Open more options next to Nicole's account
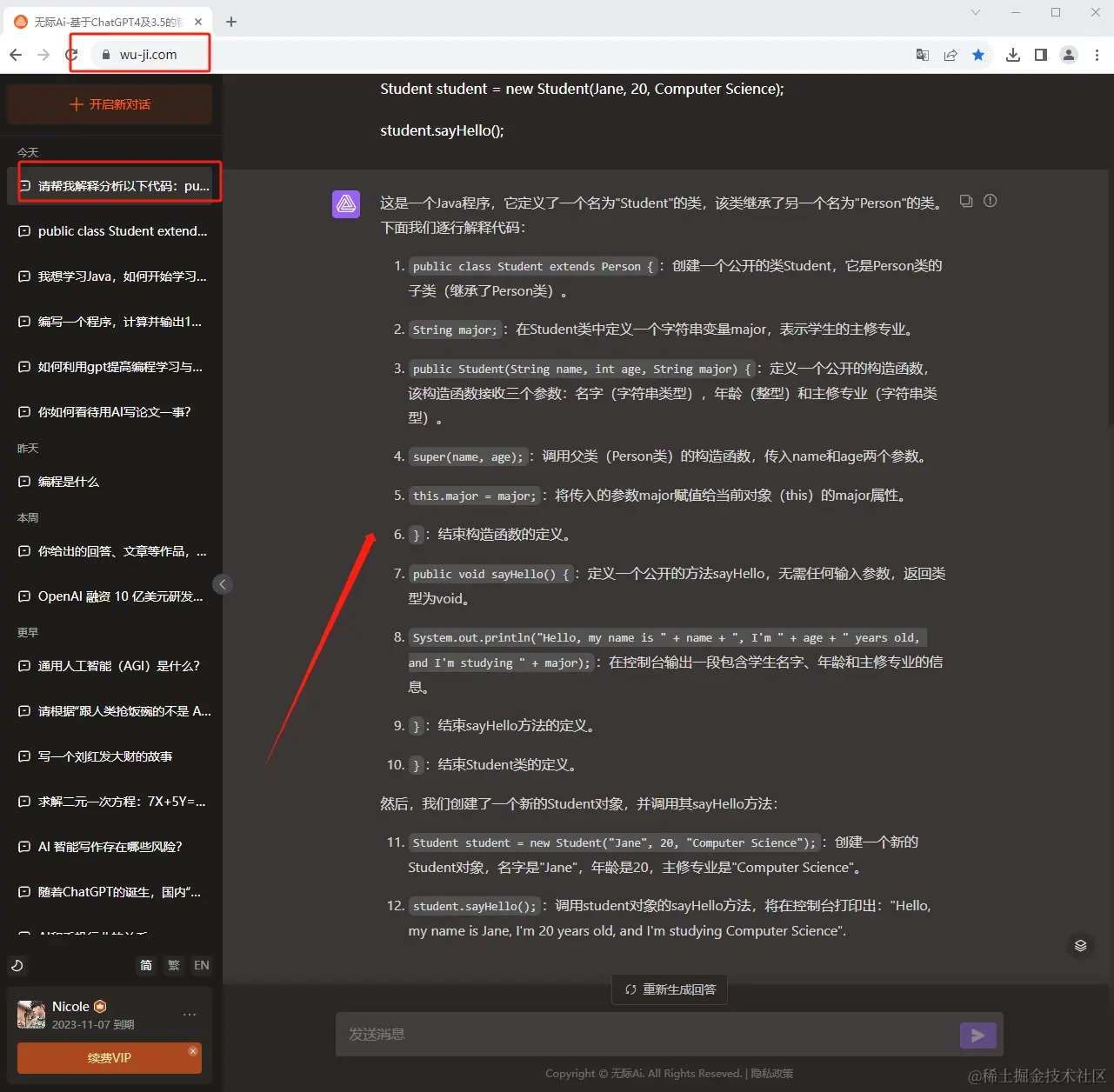This screenshot has height=1092, width=1114. (x=190, y=1014)
